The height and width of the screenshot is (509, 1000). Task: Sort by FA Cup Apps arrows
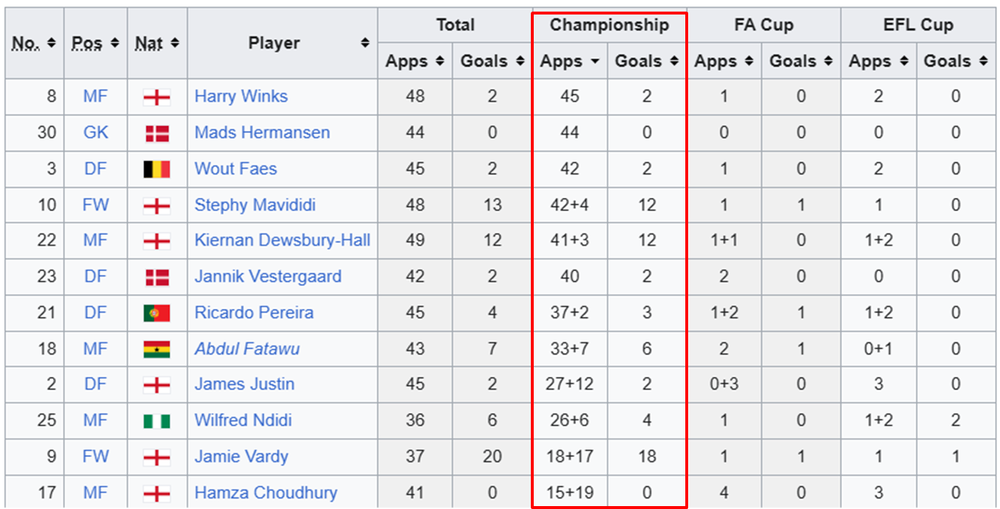coord(749,61)
